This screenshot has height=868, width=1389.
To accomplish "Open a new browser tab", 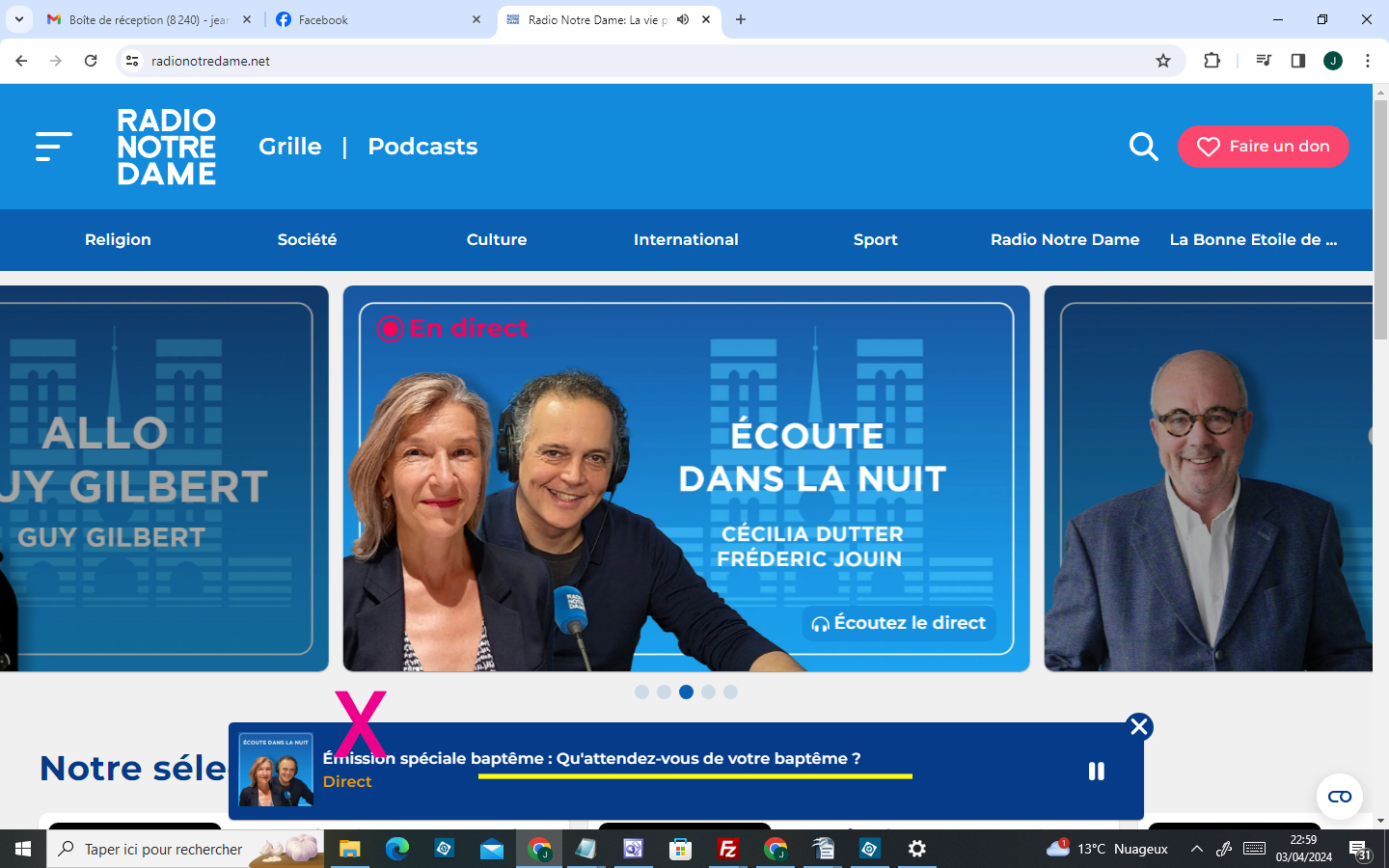I will (741, 19).
